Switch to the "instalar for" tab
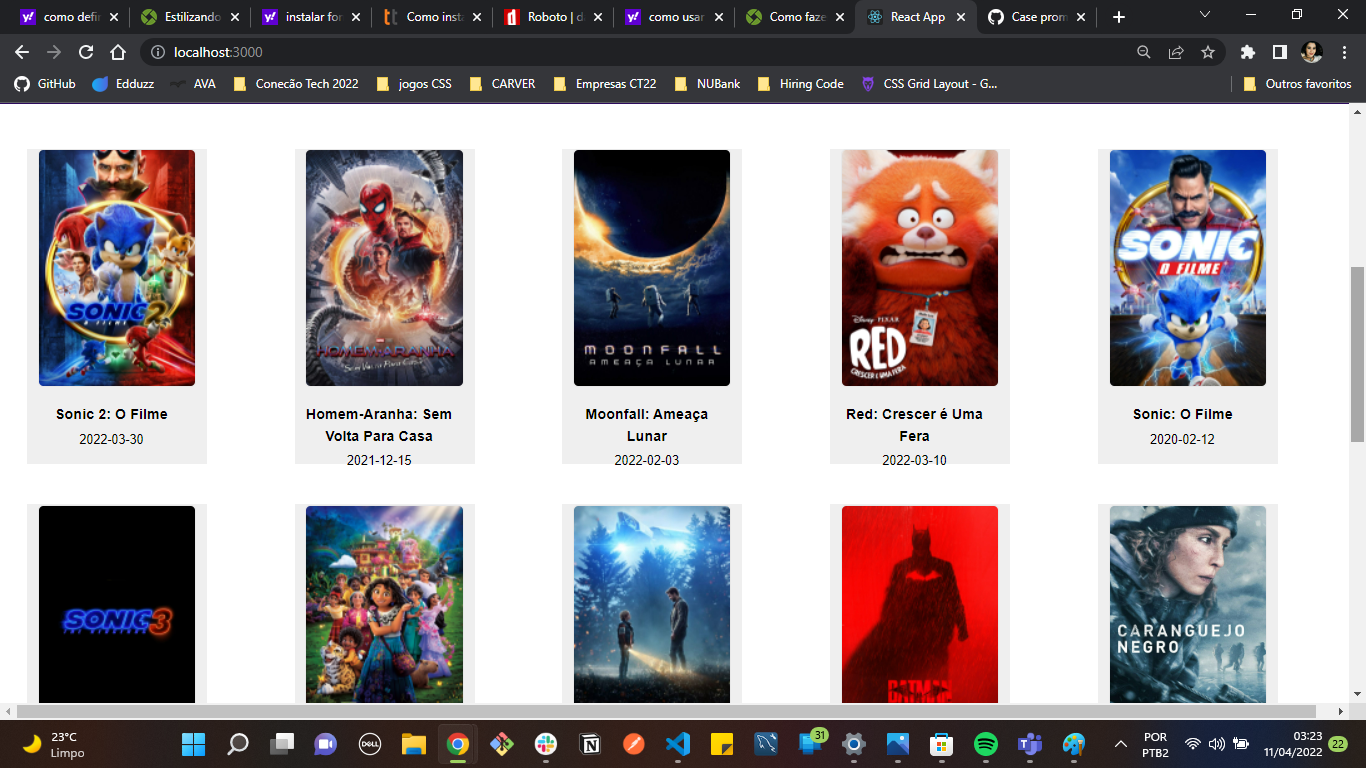Screen dimensions: 1366x768 [312, 17]
